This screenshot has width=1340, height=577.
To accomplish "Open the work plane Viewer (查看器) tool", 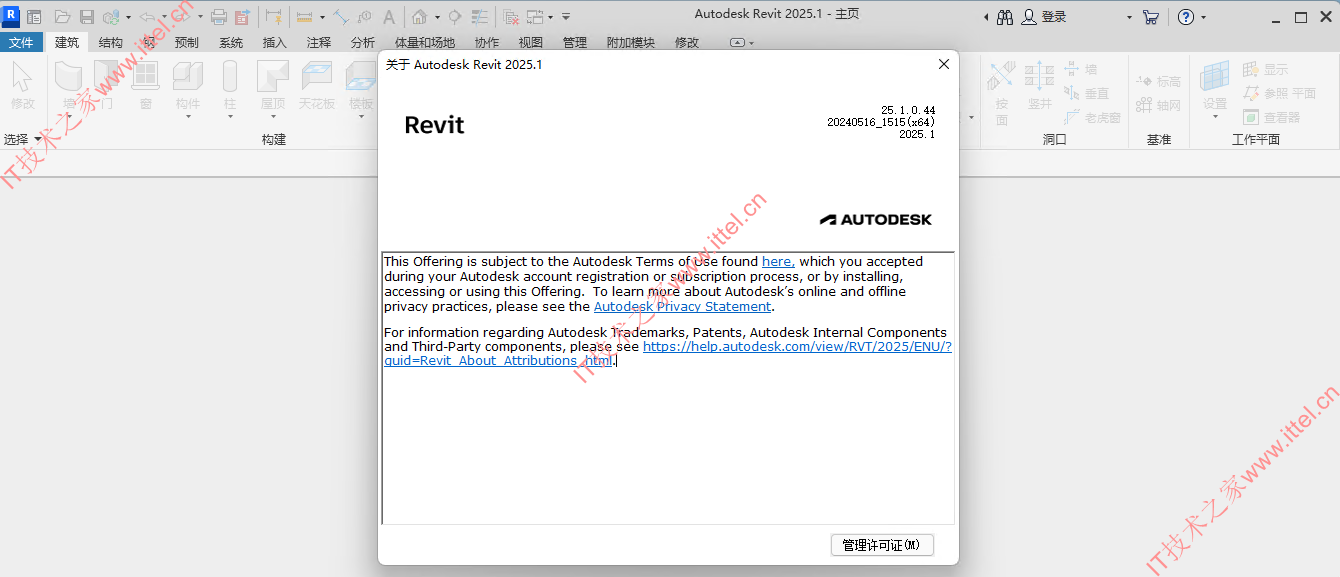I will 1271,117.
